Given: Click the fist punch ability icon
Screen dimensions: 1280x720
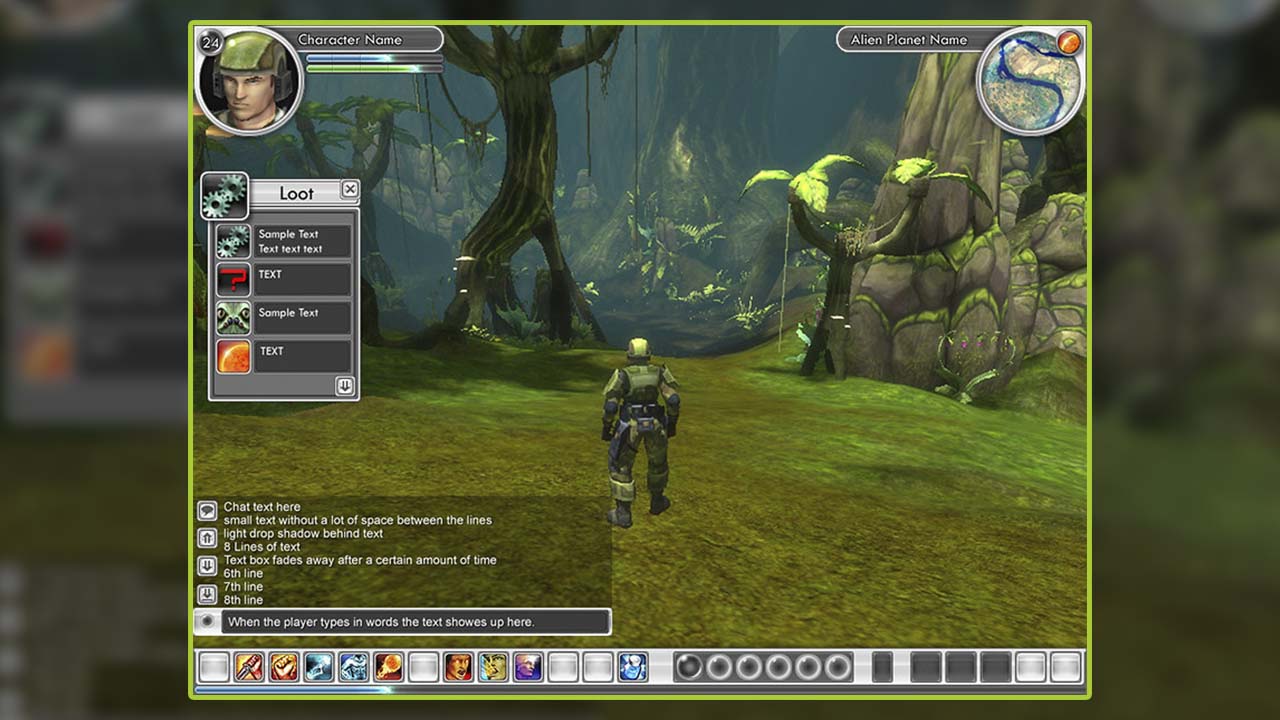Looking at the screenshot, I should click(x=283, y=667).
